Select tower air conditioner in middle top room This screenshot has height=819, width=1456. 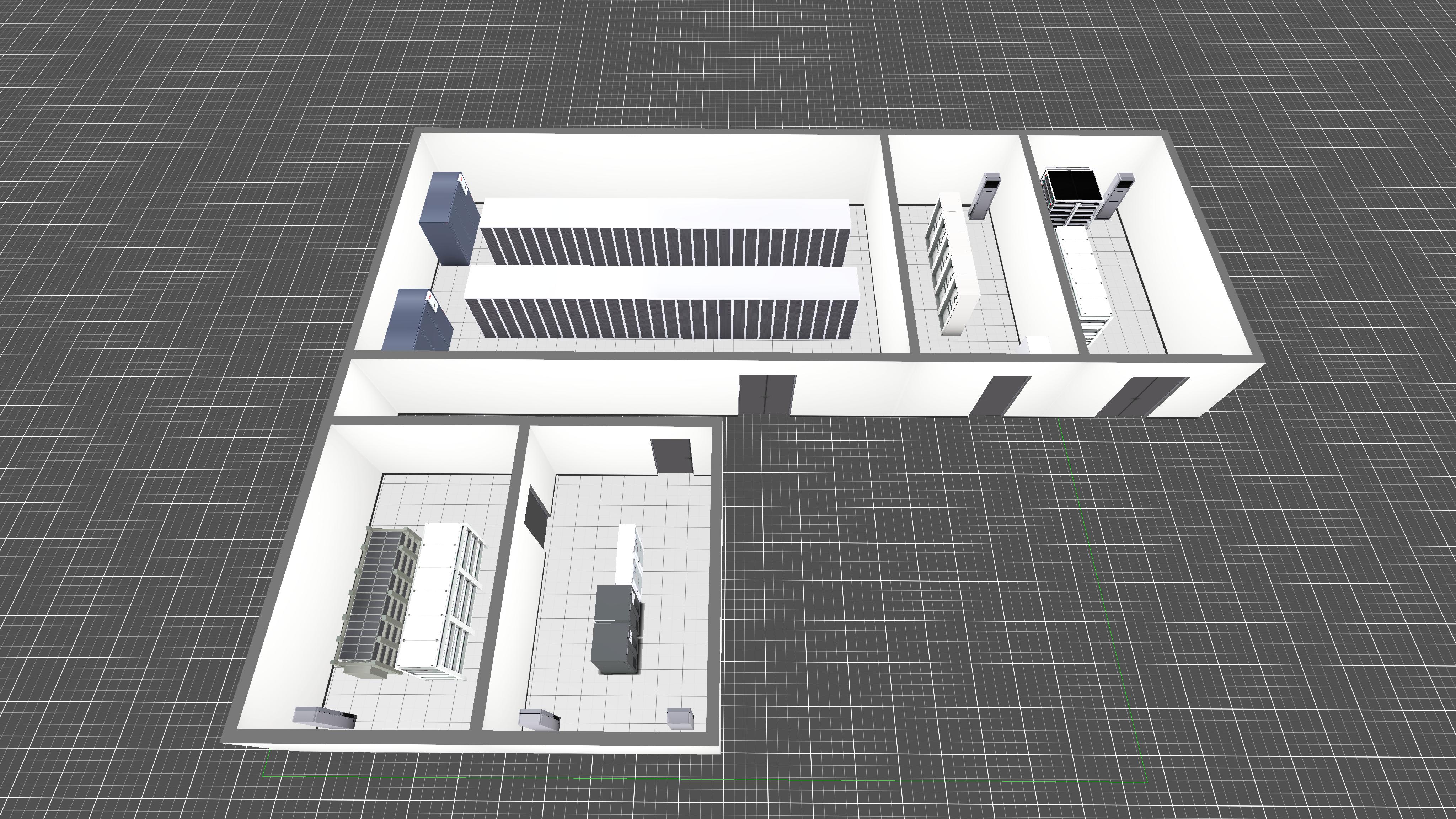985,196
